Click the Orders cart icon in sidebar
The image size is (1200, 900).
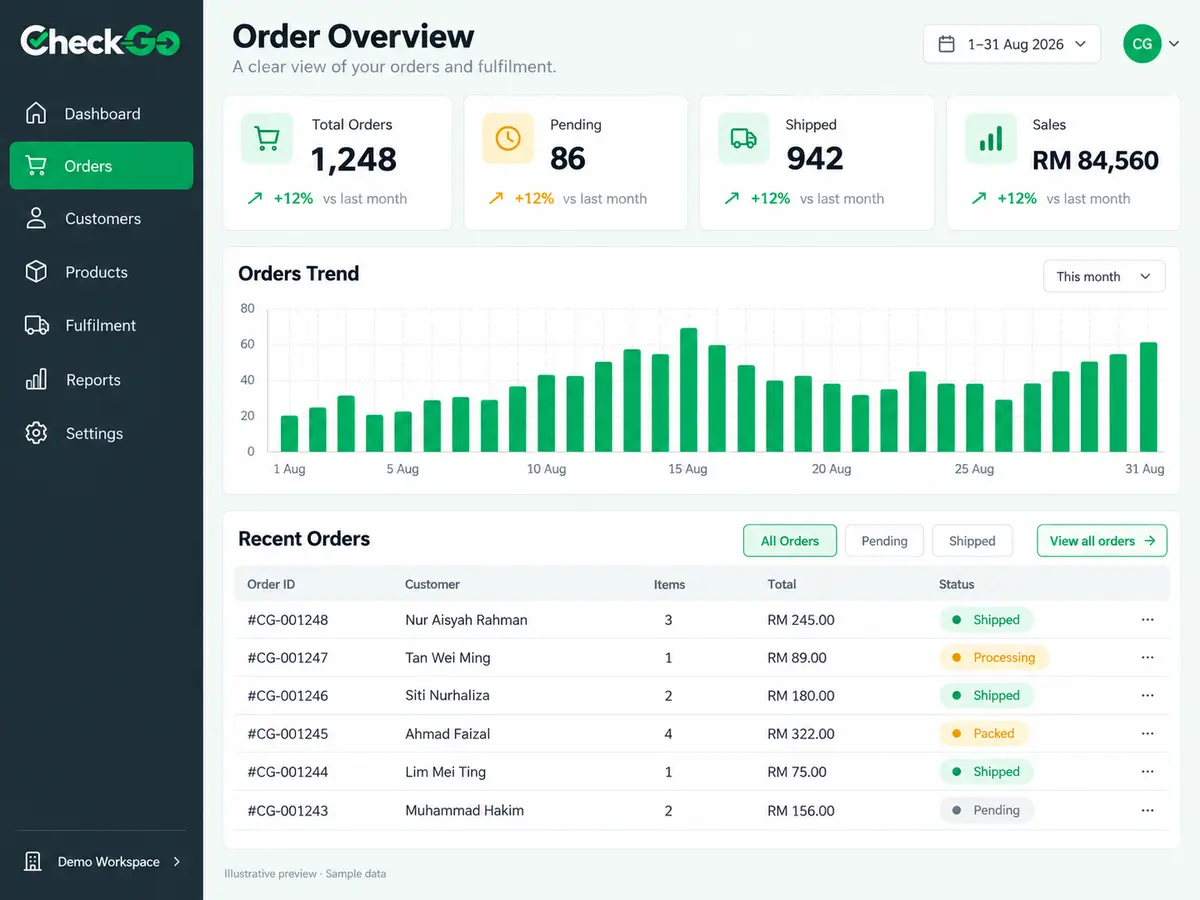(36, 166)
